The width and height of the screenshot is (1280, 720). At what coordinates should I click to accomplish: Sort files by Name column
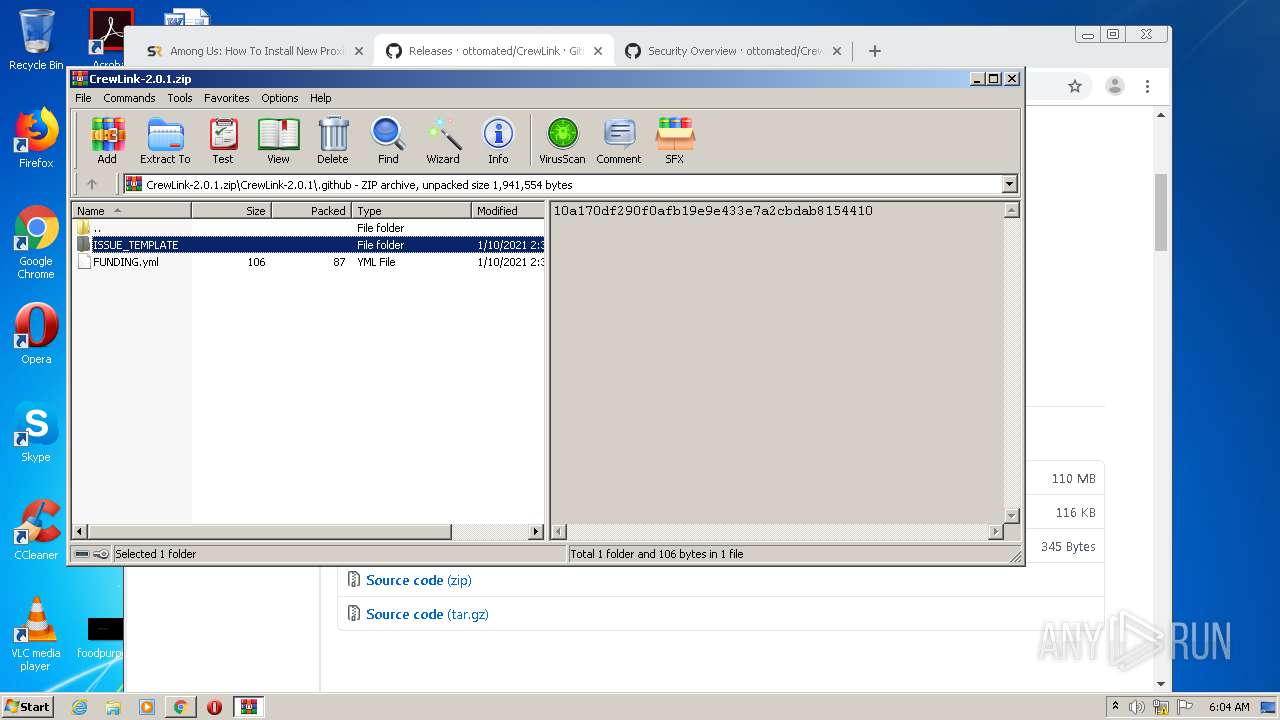click(131, 210)
